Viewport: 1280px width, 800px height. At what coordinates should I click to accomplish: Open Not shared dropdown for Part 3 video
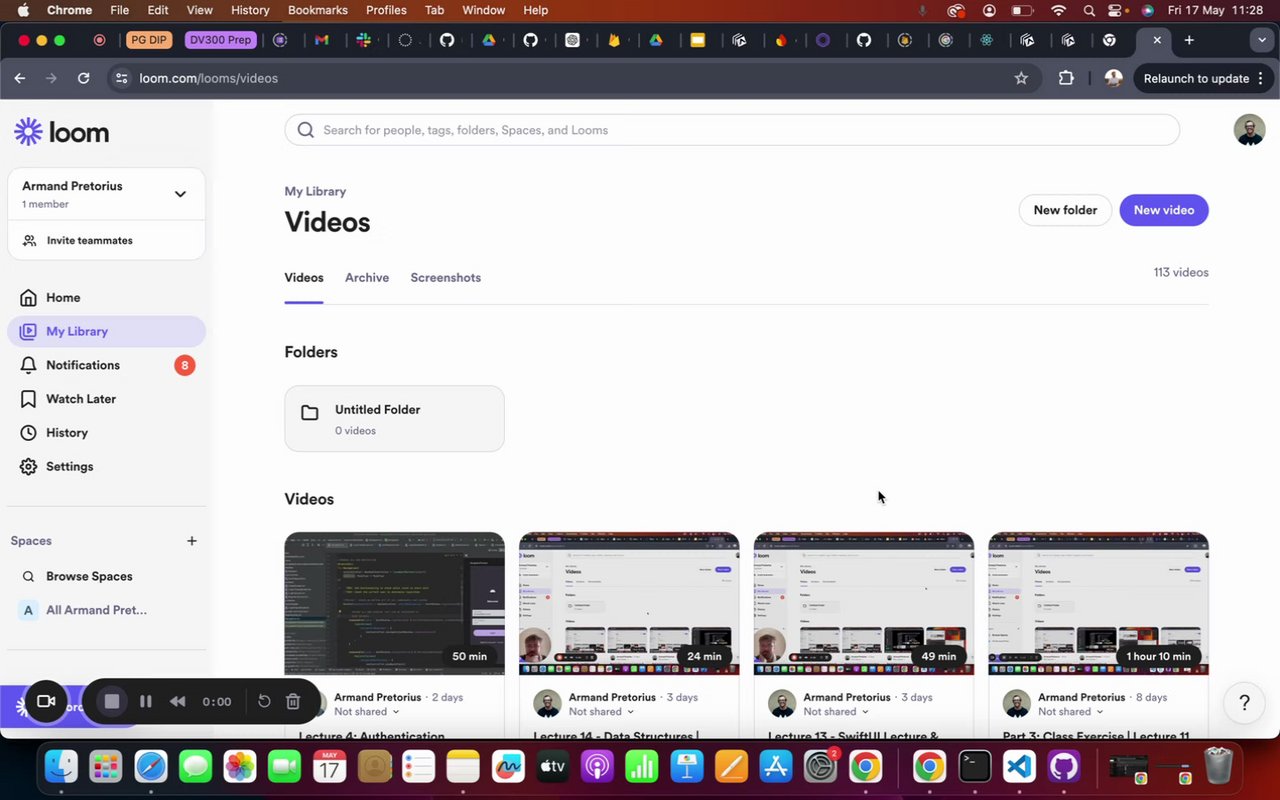click(x=1071, y=712)
